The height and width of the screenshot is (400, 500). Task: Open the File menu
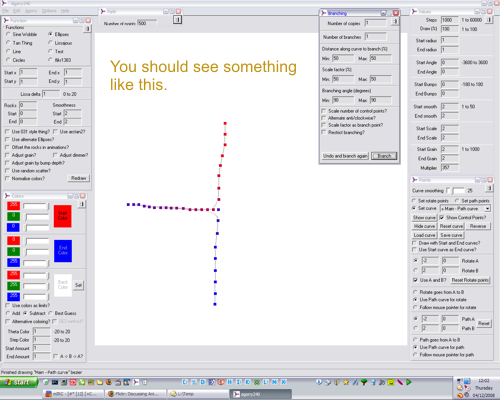[5, 11]
